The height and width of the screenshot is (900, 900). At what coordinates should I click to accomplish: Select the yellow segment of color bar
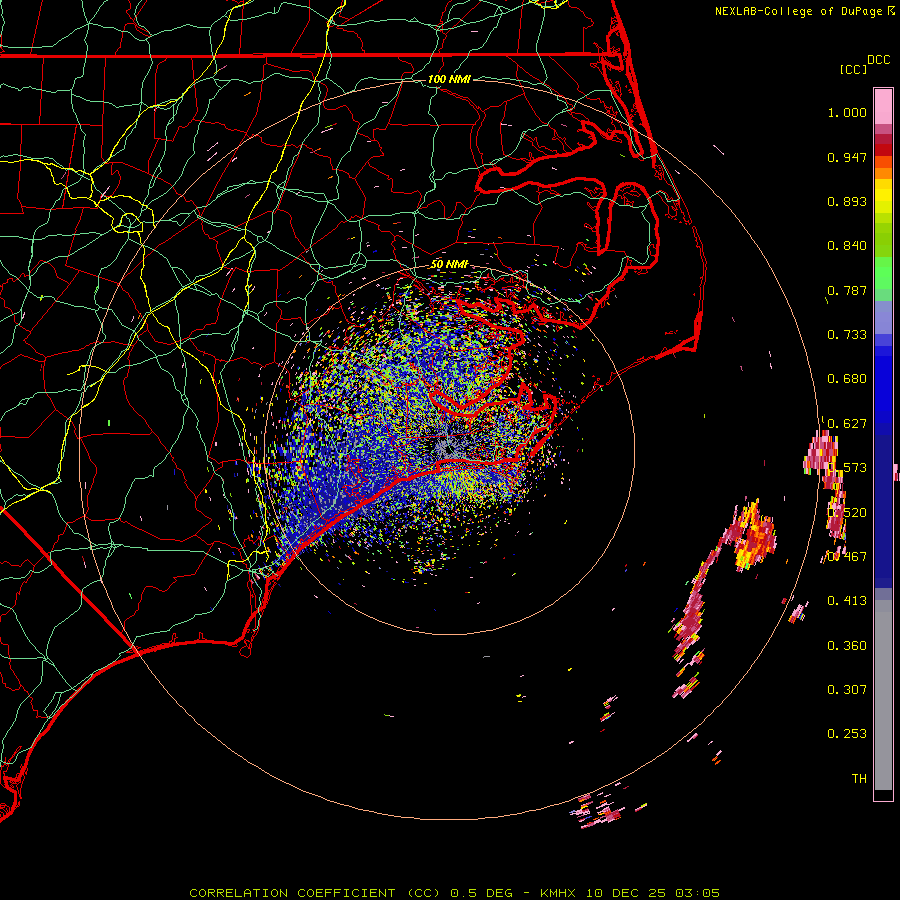point(883,197)
